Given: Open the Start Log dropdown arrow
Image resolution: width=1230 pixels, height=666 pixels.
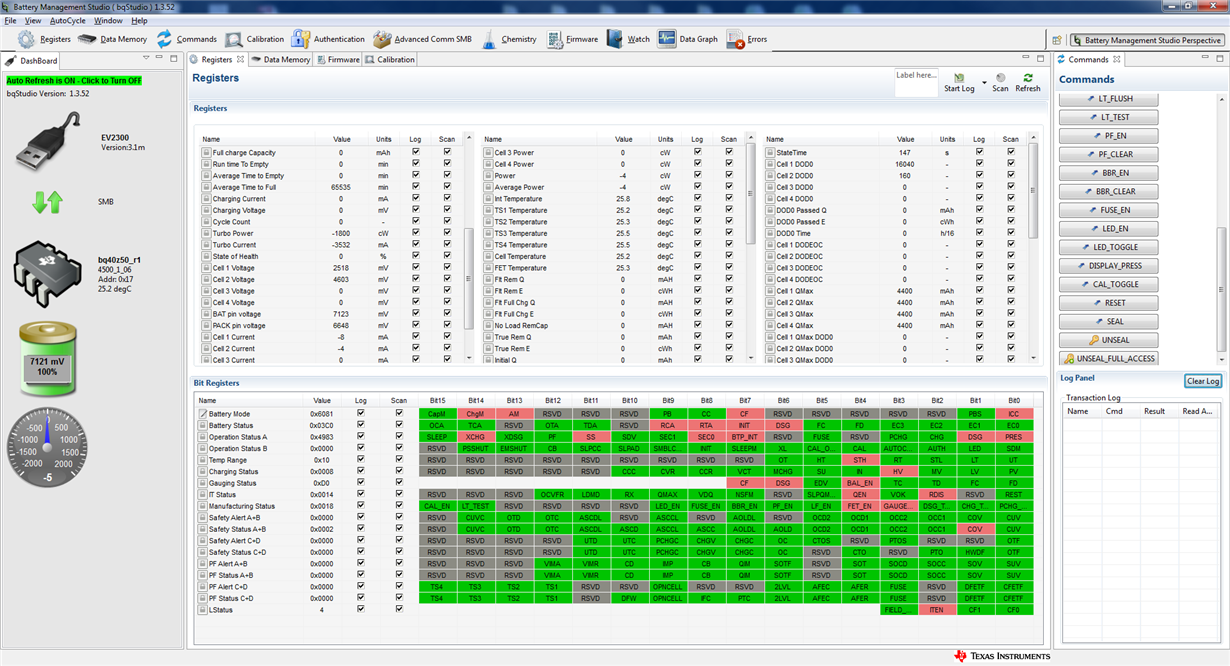Looking at the screenshot, I should pyautogui.click(x=983, y=82).
